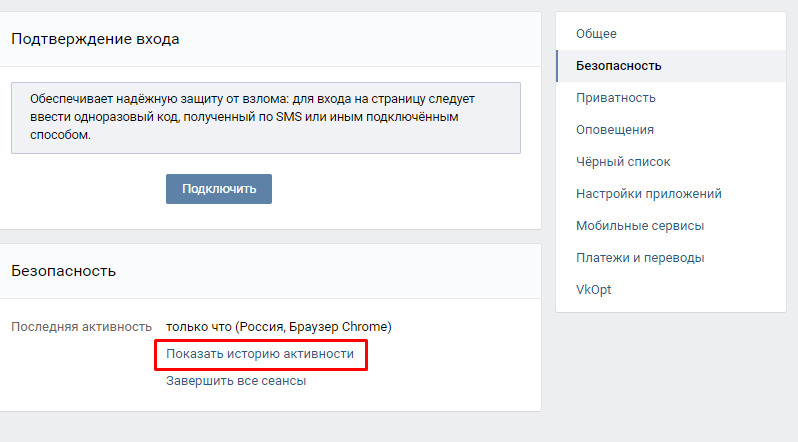Click the word Chrome in last activity
The width and height of the screenshot is (798, 442).
click(364, 327)
